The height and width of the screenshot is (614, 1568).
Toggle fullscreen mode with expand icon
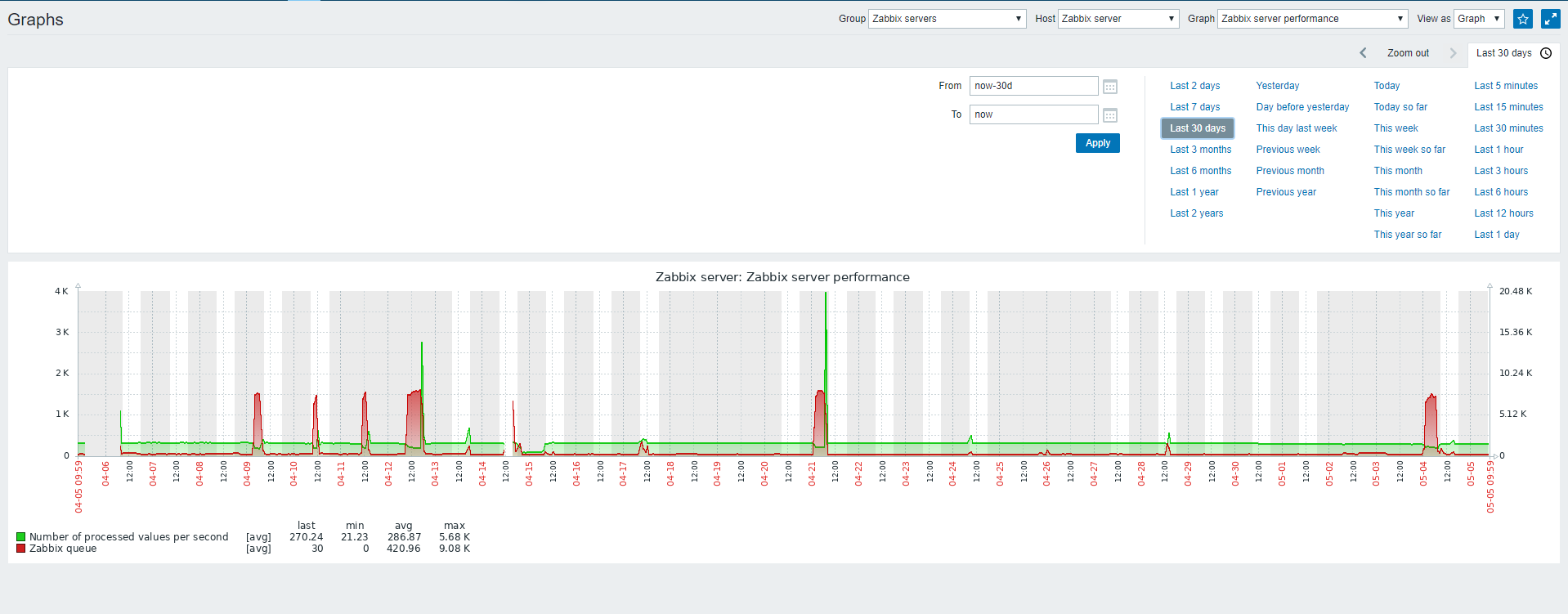pos(1550,19)
